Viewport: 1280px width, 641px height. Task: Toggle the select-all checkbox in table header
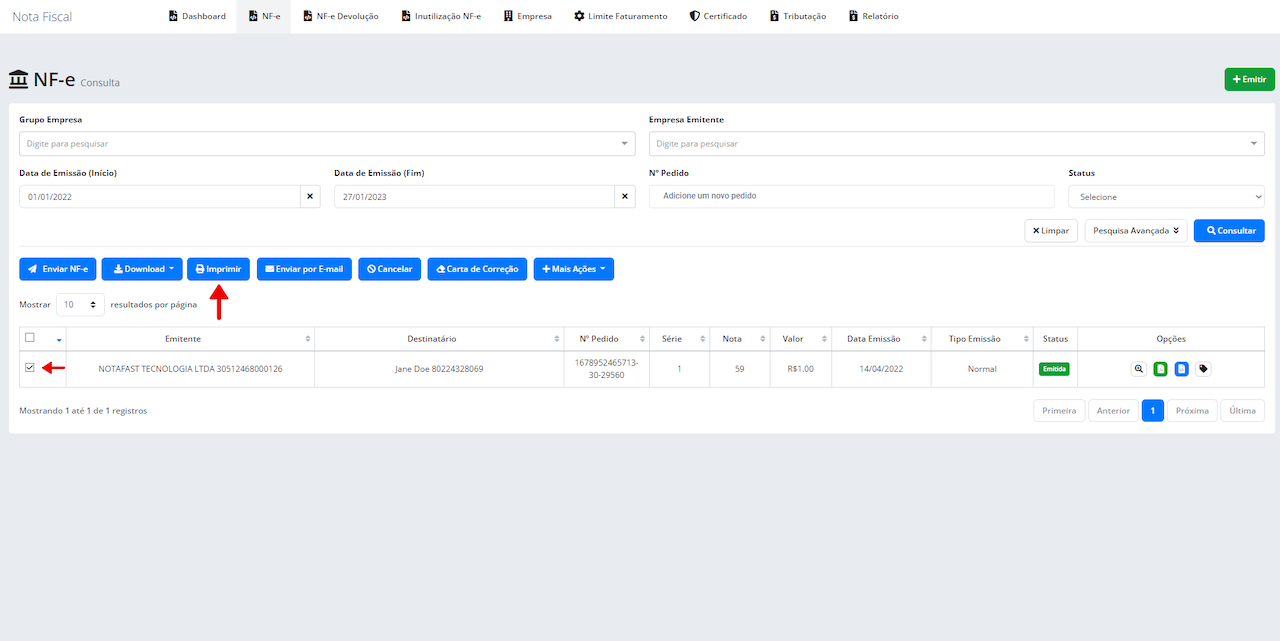pos(30,338)
